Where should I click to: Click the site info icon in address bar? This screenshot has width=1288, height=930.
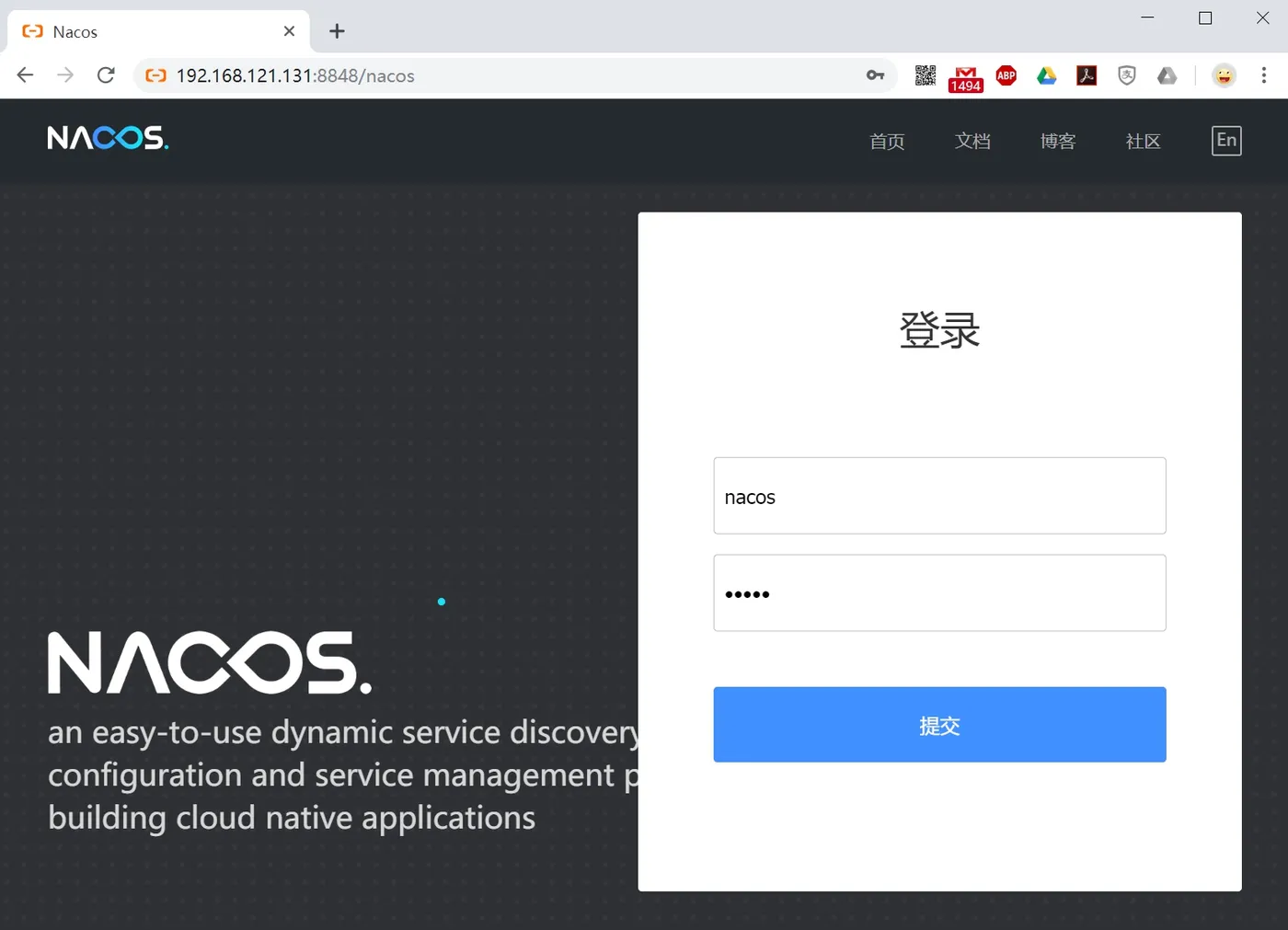156,75
